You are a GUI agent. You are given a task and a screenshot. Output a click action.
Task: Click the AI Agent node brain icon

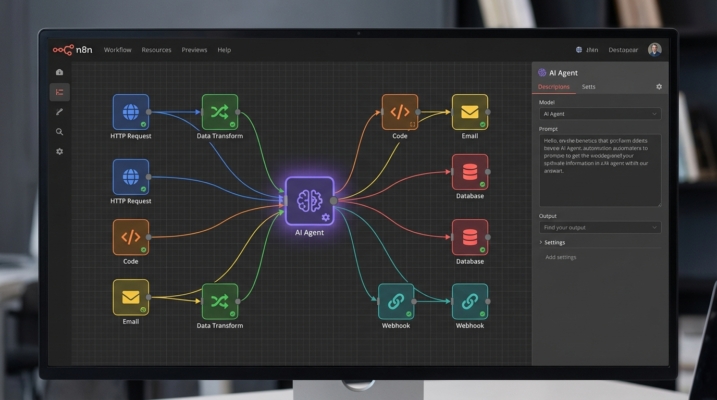click(x=309, y=200)
